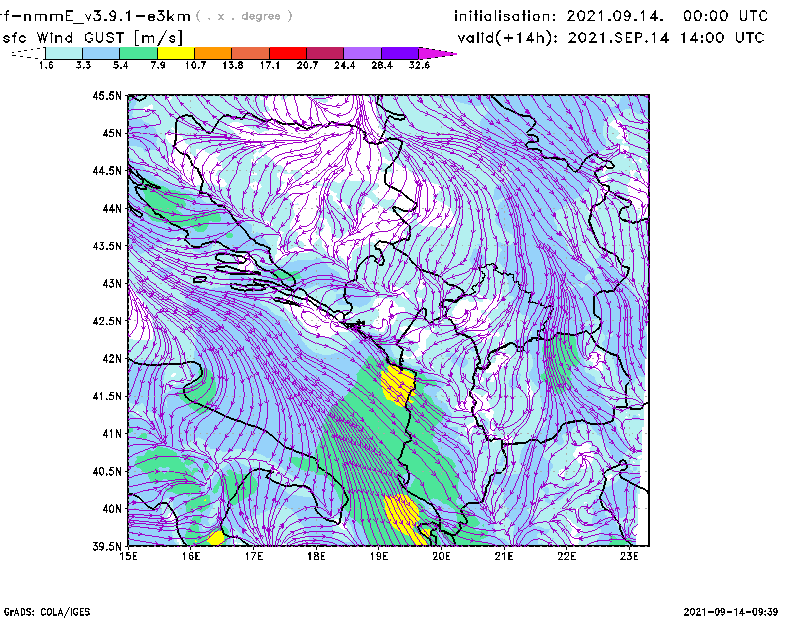Viewport: 800px width, 618px height.
Task: Click the green legend swatch after 5.4
Action: [138, 53]
